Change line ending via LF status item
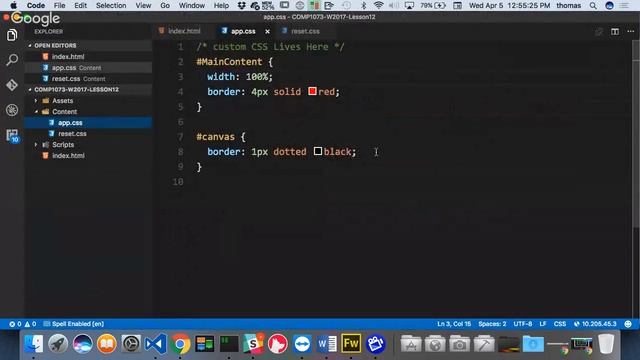Viewport: 640px width, 360px height. (x=543, y=324)
